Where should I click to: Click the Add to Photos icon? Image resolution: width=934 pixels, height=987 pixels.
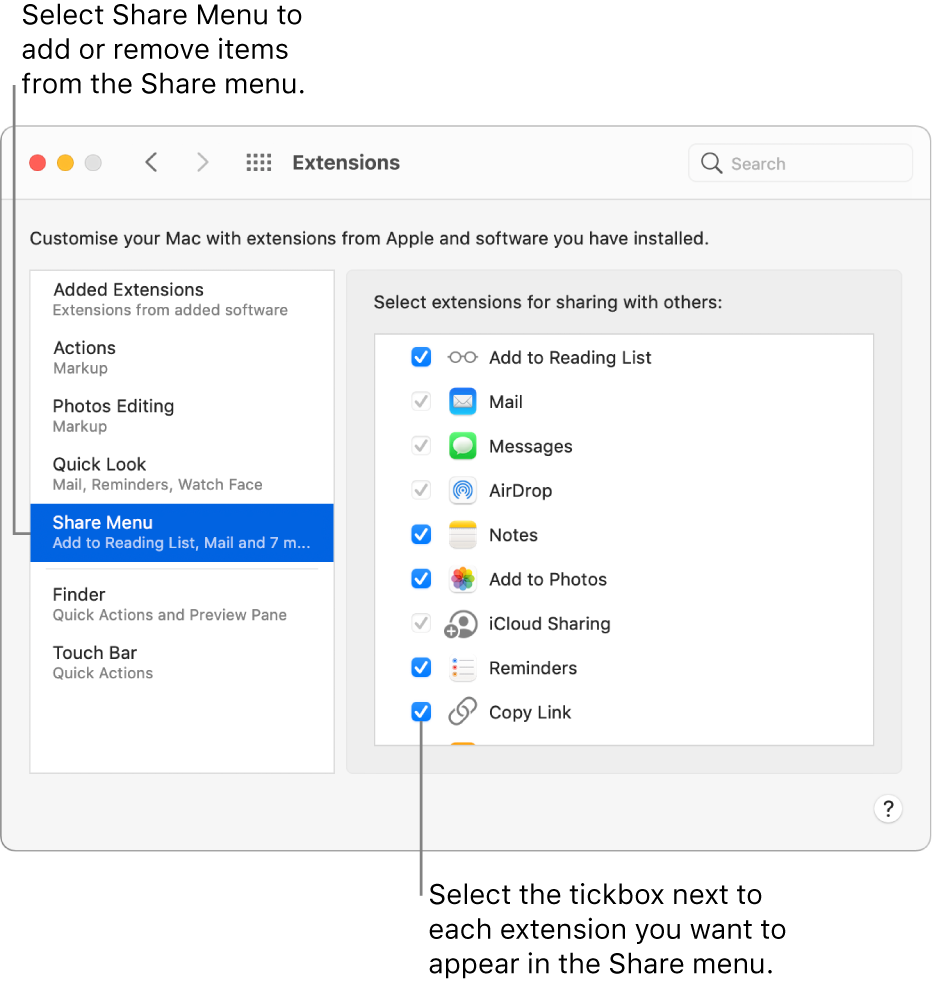point(462,578)
